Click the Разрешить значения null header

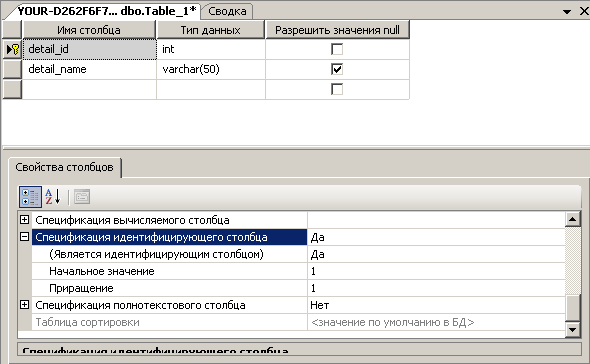337,30
